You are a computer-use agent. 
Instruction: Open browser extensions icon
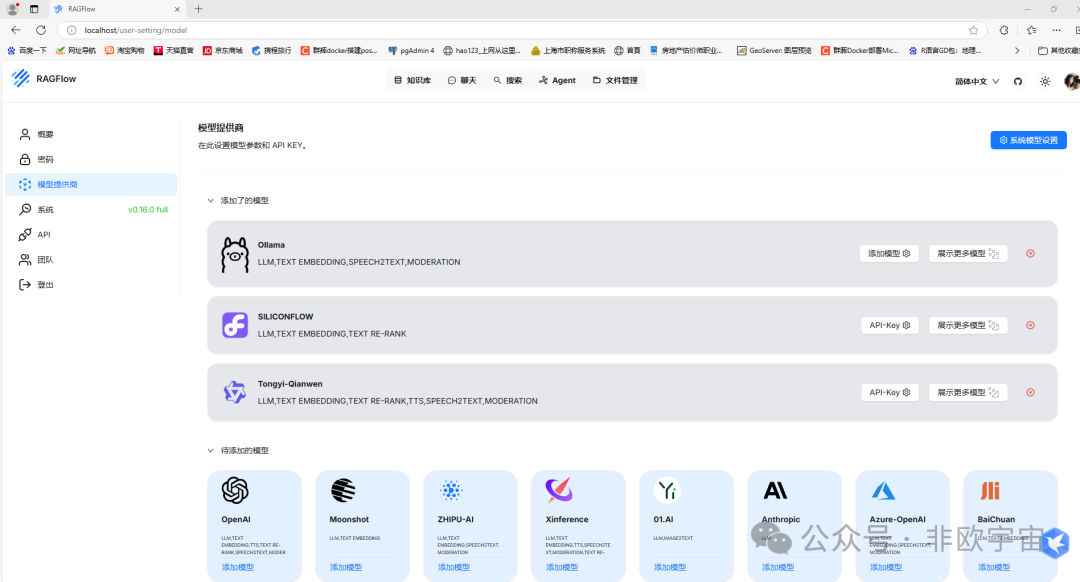[1004, 30]
